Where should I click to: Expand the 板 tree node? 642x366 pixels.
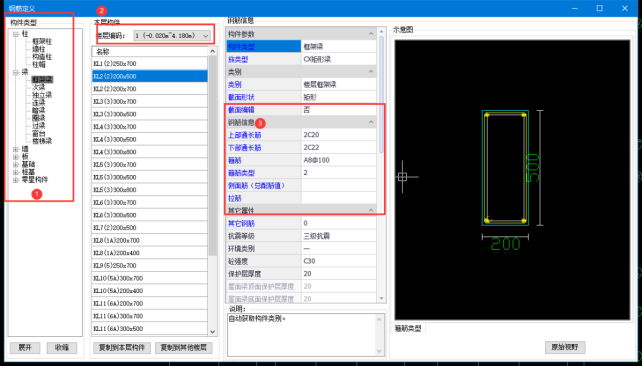click(x=16, y=157)
